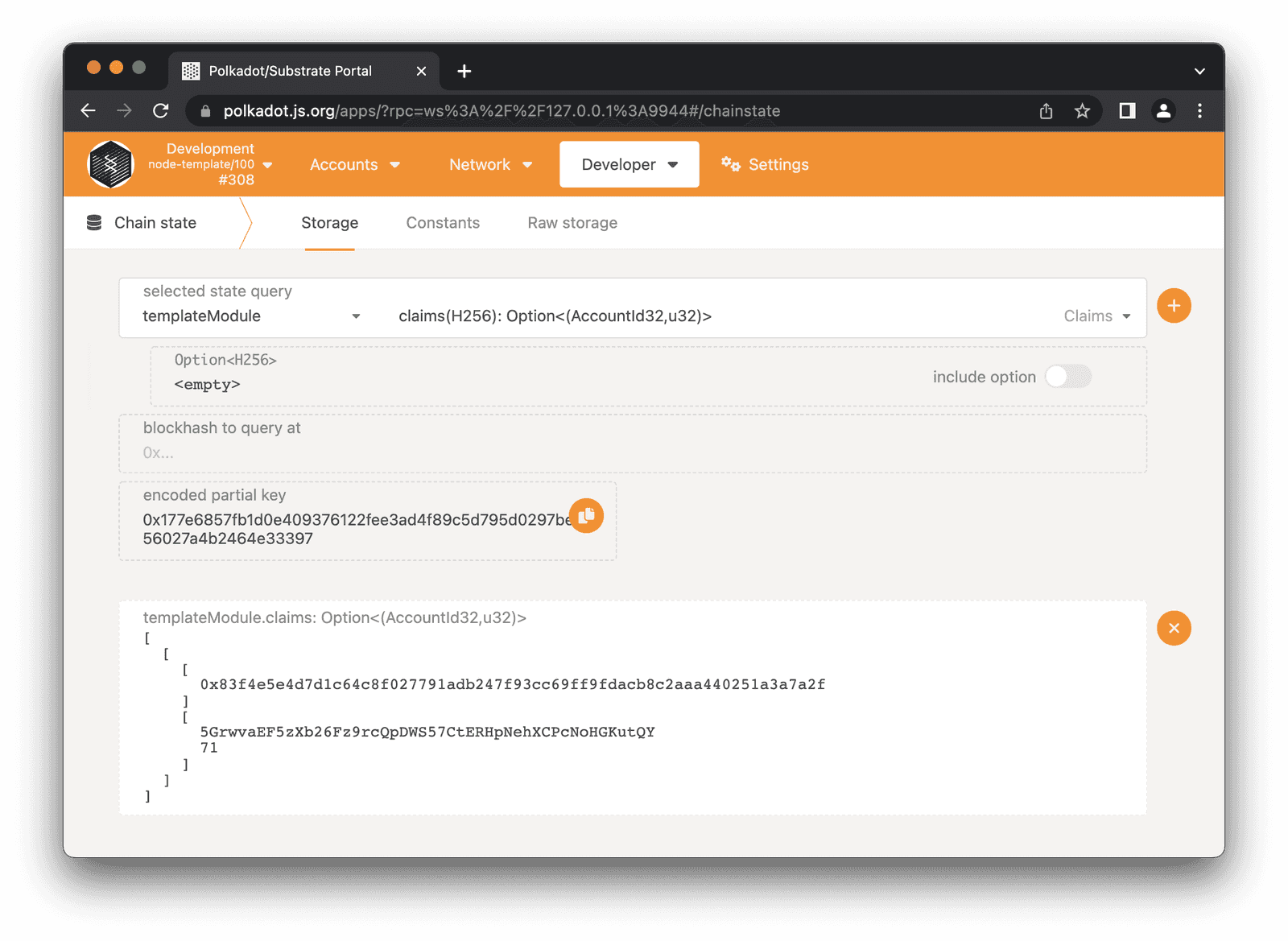Open the Accounts menu
The width and height of the screenshot is (1288, 941).
pyautogui.click(x=354, y=164)
